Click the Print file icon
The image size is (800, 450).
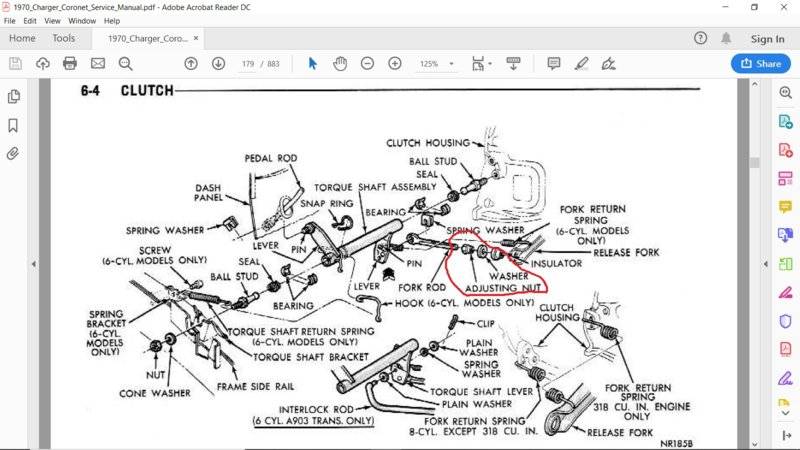pyautogui.click(x=70, y=63)
